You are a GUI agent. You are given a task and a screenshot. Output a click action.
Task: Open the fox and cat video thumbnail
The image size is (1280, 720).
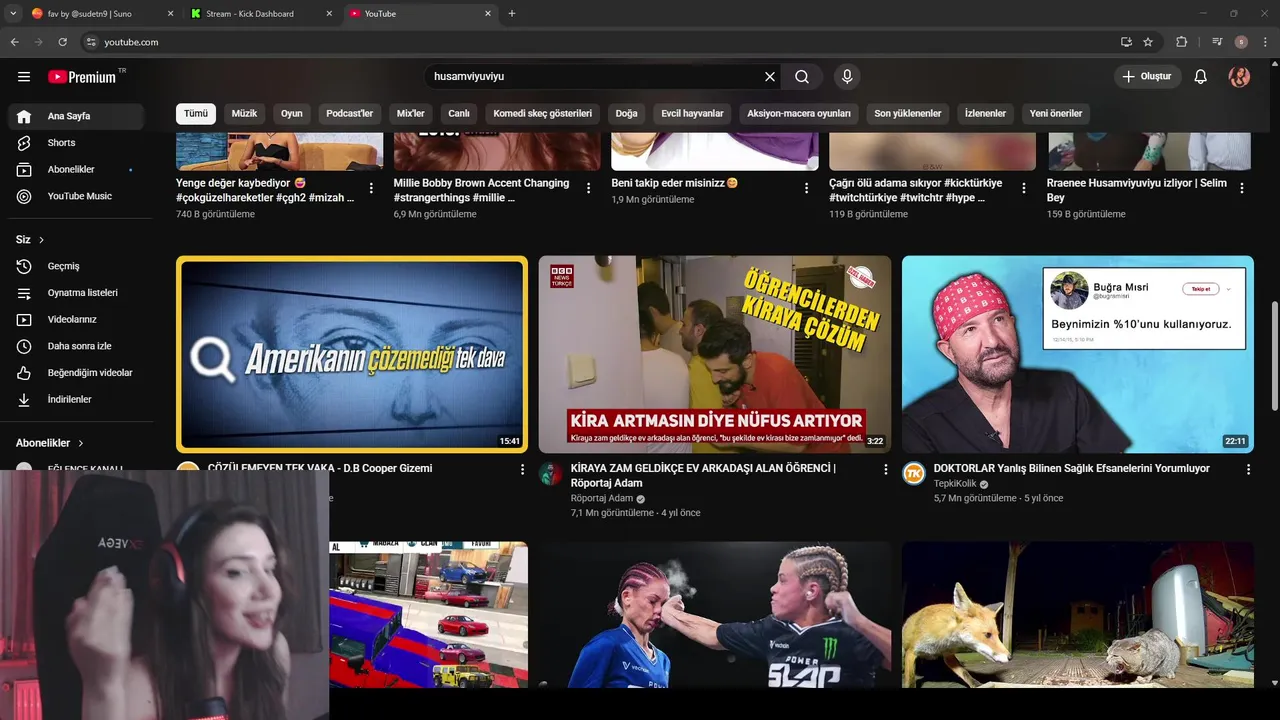point(1078,614)
